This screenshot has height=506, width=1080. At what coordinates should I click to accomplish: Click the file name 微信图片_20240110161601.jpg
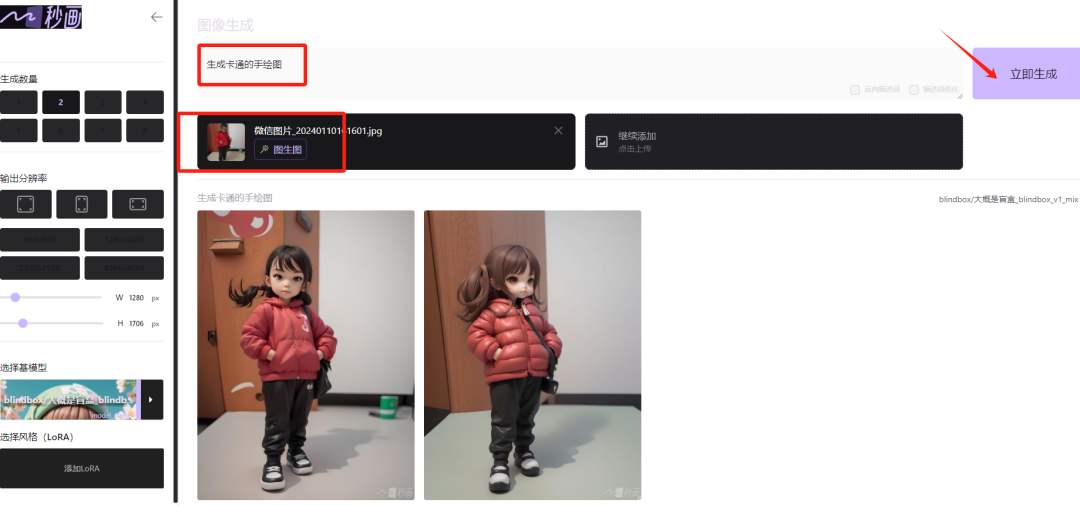coord(318,131)
